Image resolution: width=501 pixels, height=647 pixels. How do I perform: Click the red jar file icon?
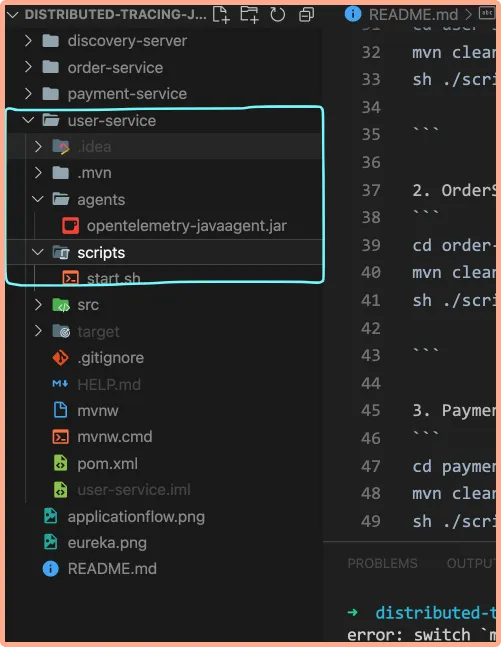(x=71, y=226)
